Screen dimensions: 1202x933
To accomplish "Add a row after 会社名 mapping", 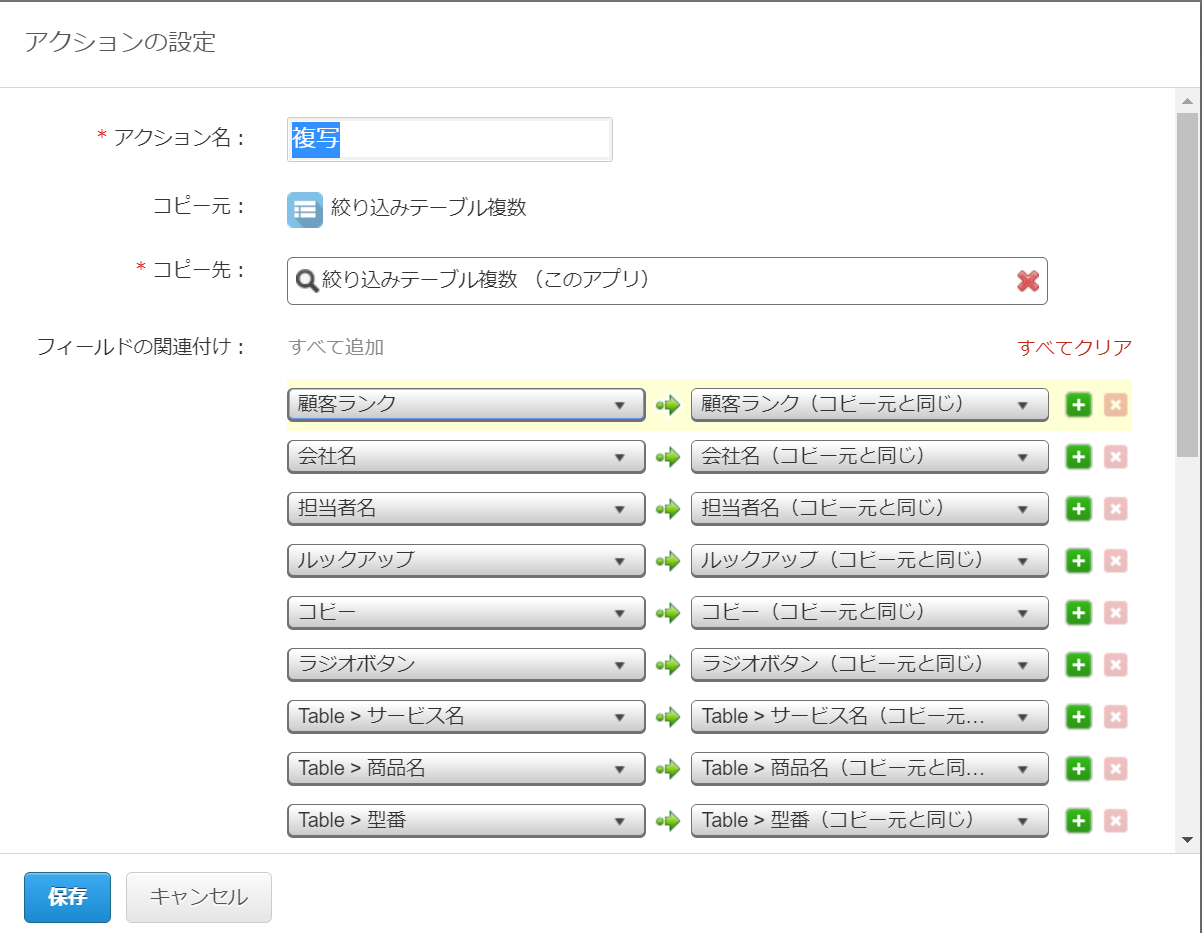I will [1078, 457].
